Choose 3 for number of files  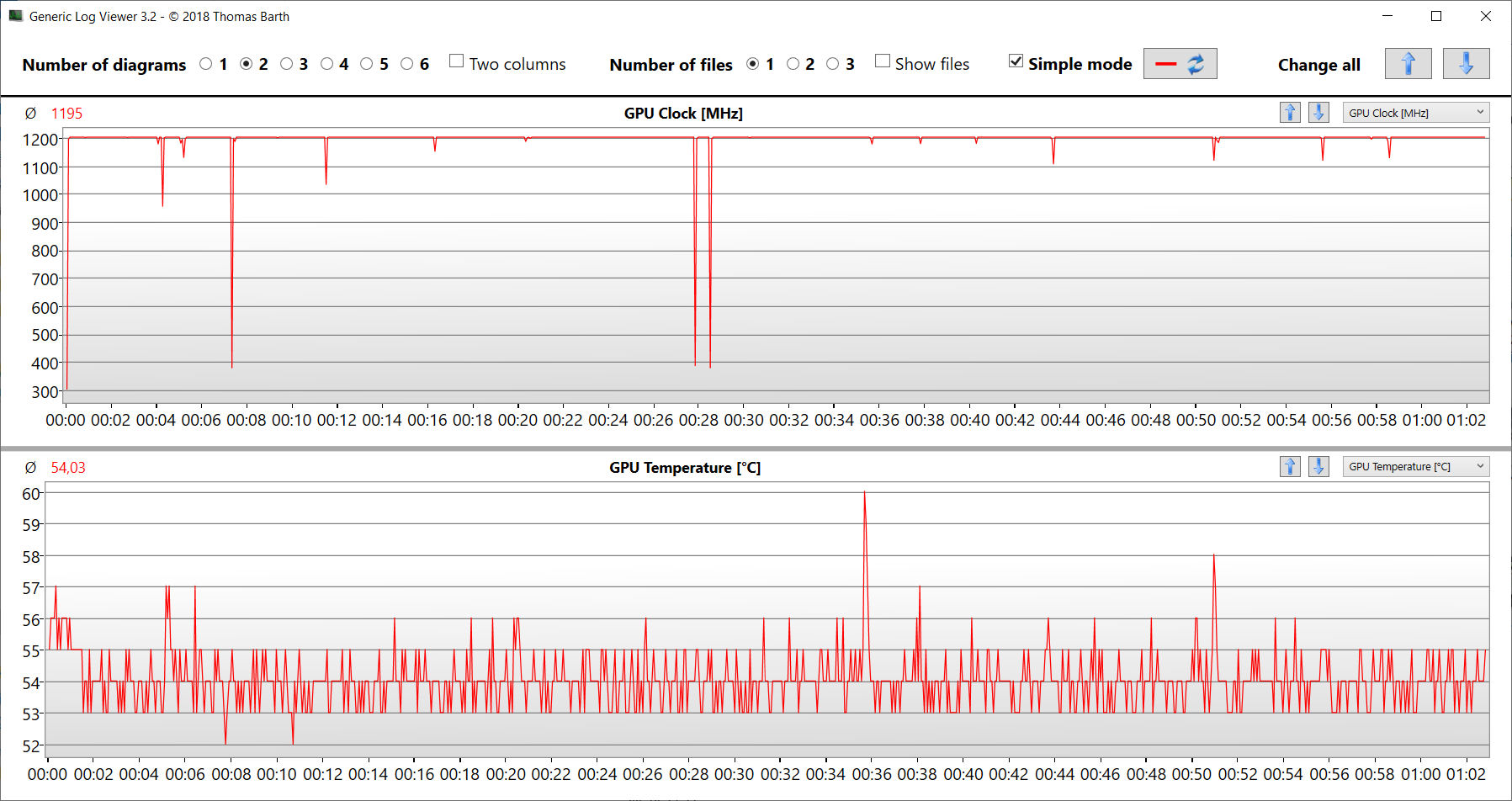(833, 64)
